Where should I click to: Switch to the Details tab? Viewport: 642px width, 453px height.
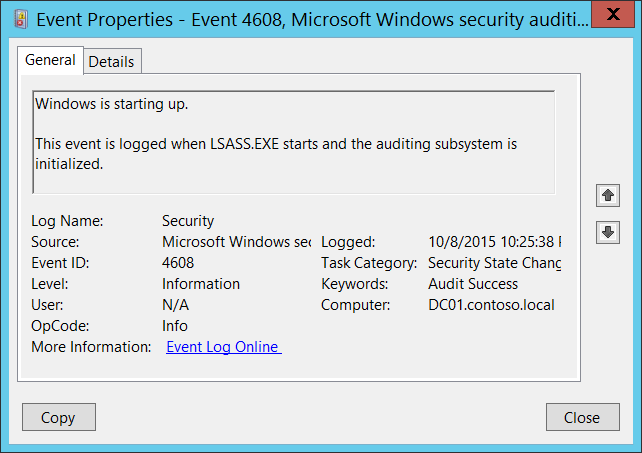tap(111, 61)
